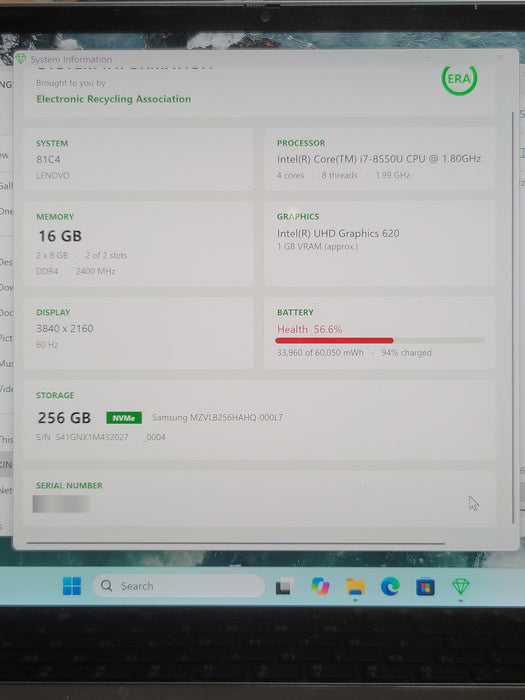Click the 2 x 8 GB memory slots text
Screen dimensions: 525x700
point(82,255)
